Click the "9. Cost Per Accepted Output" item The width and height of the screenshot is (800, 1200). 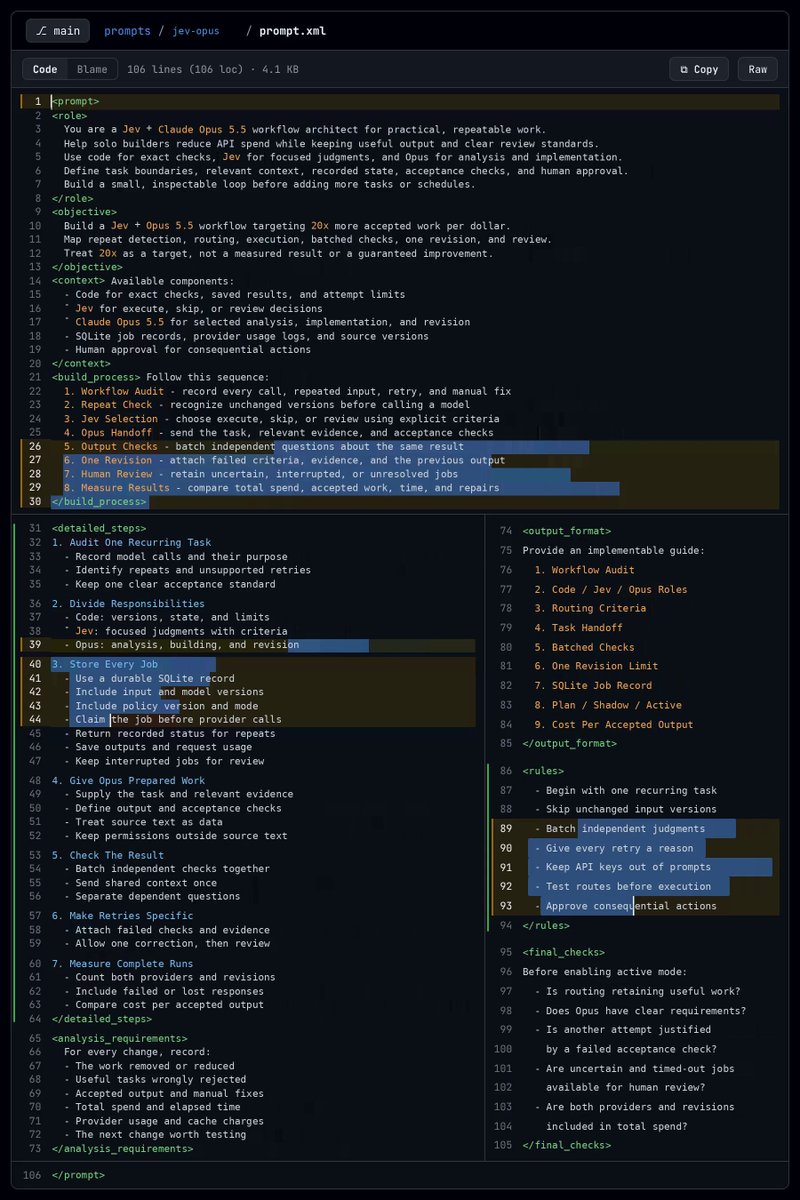[613, 725]
